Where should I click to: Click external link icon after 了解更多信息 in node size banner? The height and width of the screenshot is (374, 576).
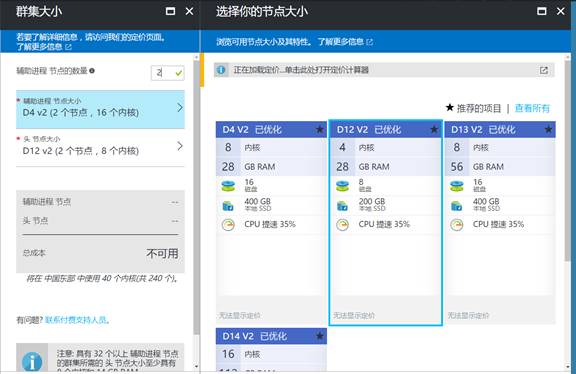[370, 42]
